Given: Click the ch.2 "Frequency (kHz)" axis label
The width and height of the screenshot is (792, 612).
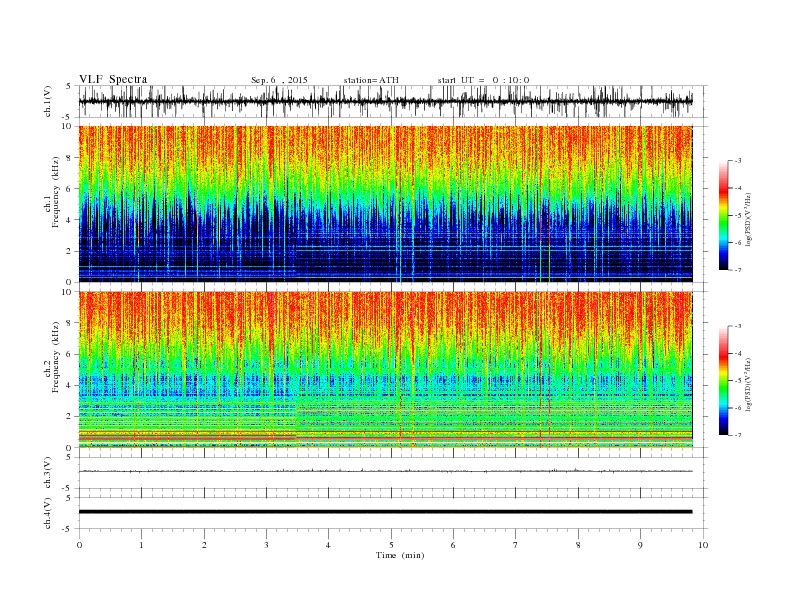Looking at the screenshot, I should point(56,358).
